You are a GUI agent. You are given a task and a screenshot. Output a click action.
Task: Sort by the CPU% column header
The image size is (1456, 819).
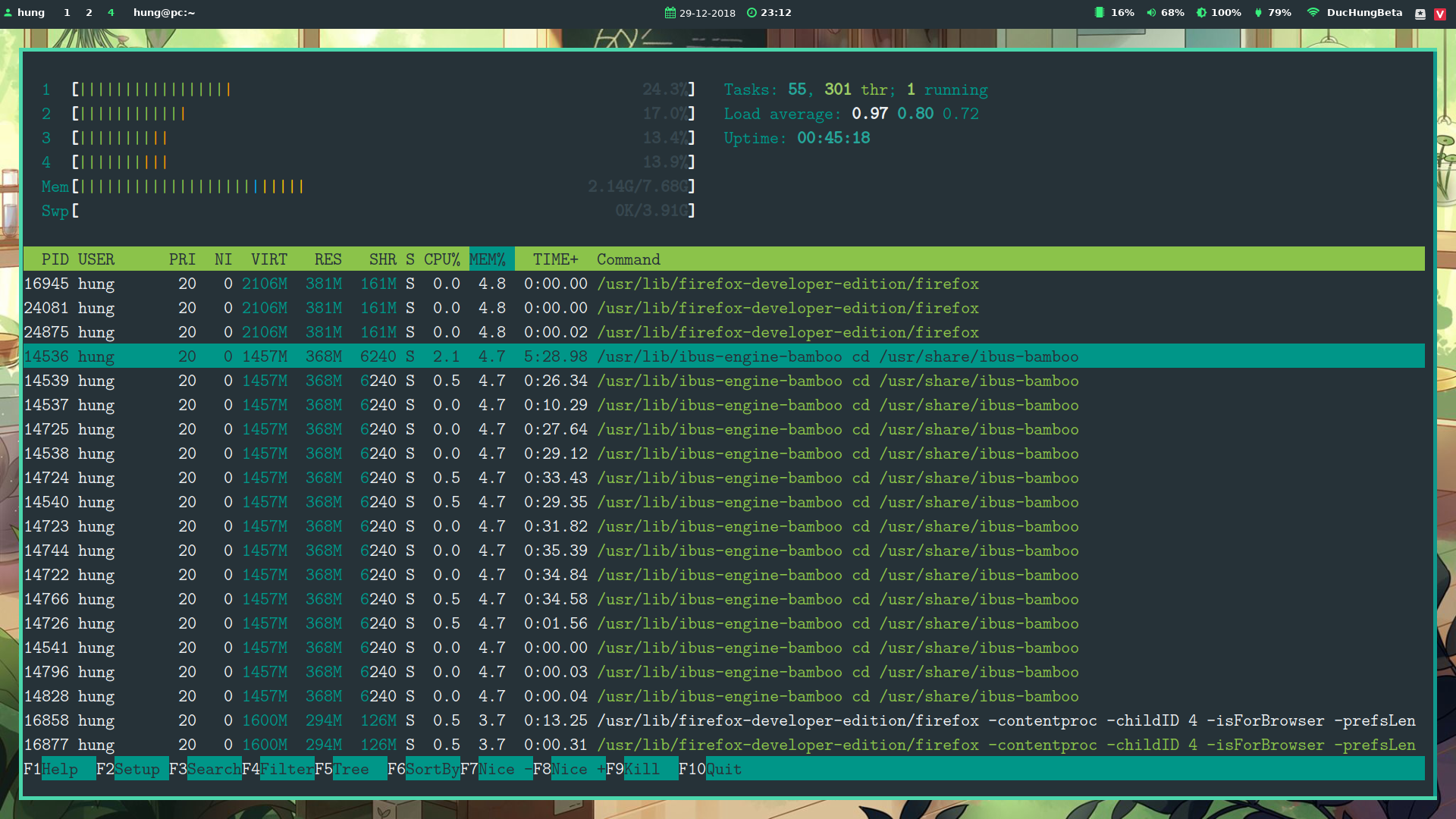(x=441, y=259)
